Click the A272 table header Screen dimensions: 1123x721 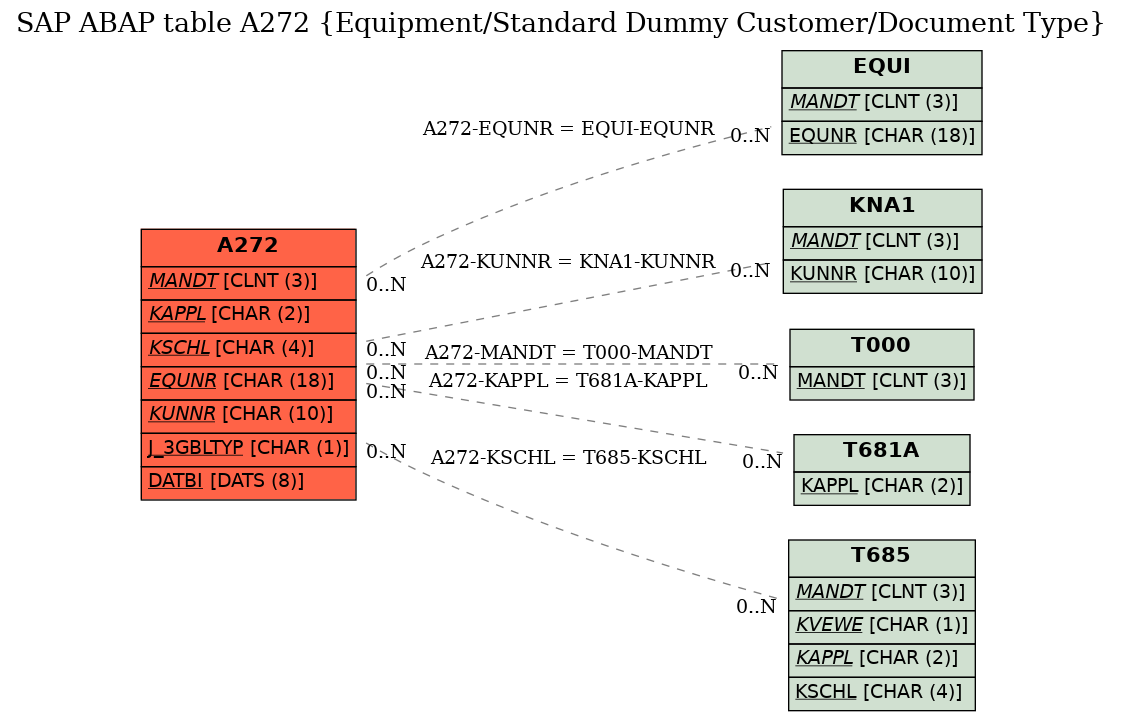tap(249, 247)
